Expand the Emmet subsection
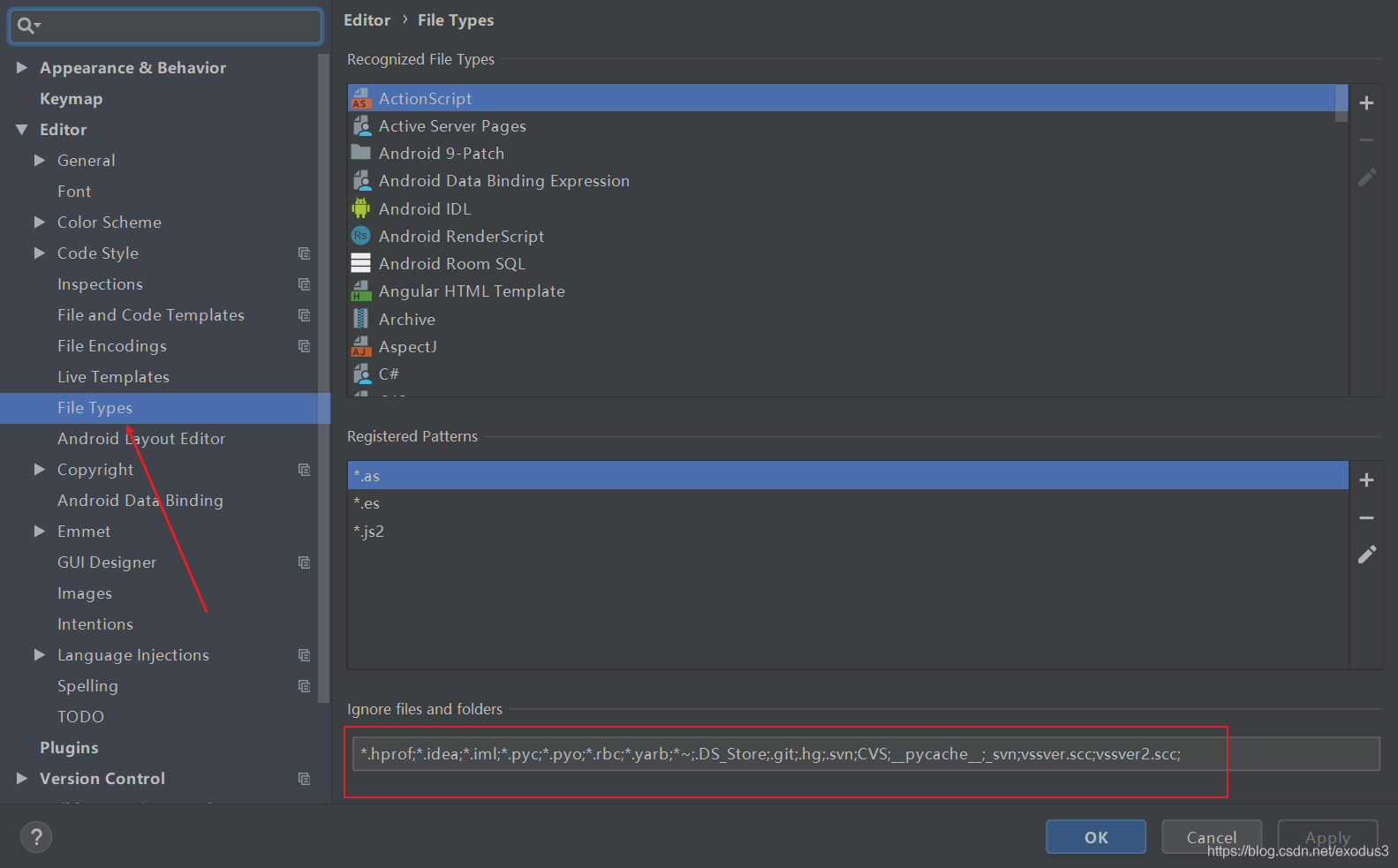 [x=40, y=531]
